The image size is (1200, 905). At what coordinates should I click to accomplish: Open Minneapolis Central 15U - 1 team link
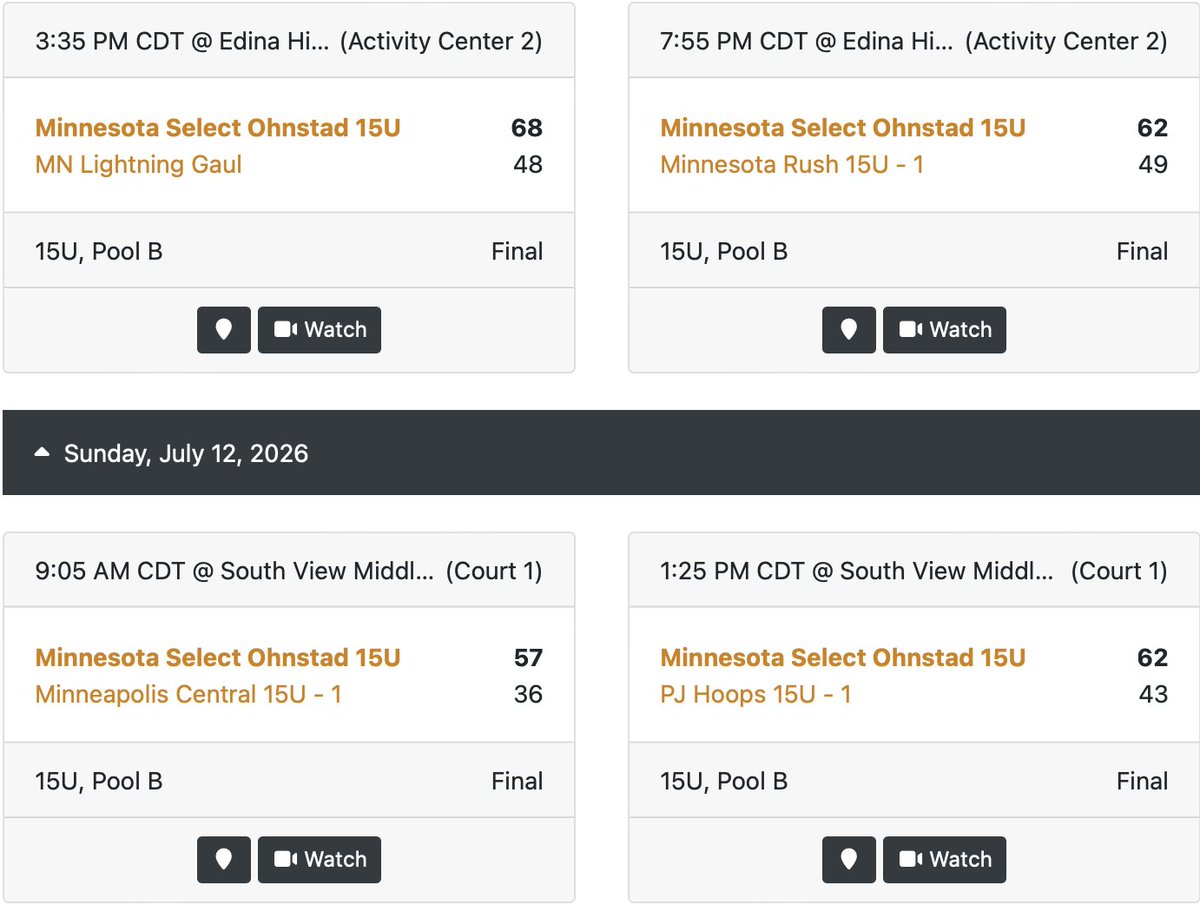(x=189, y=694)
